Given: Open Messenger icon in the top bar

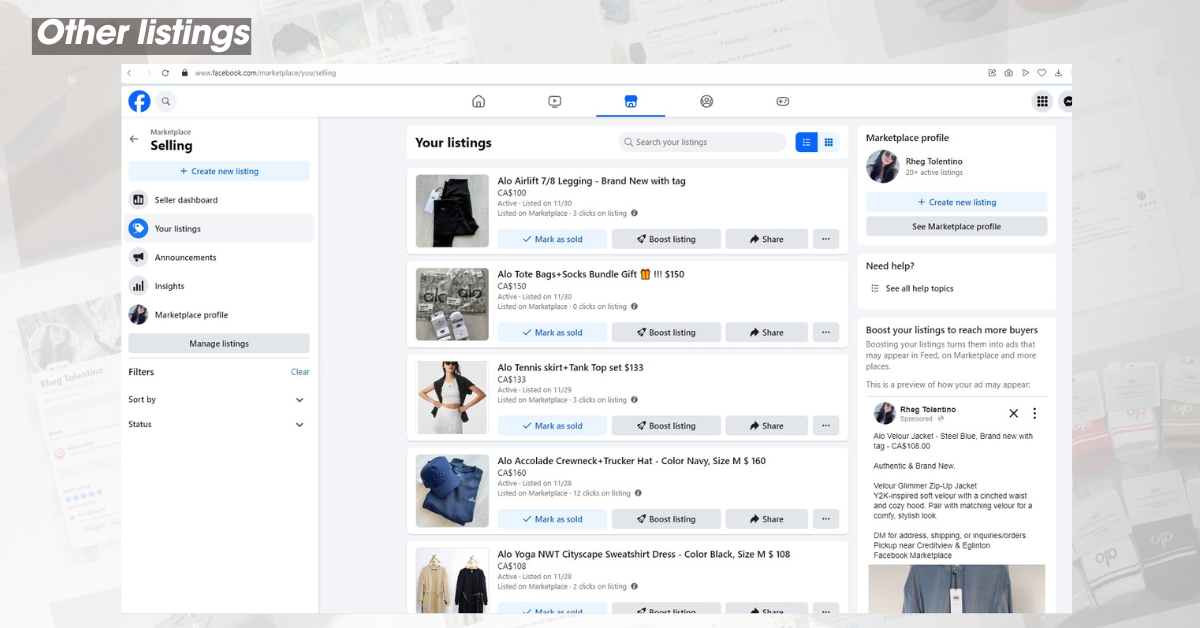Looking at the screenshot, I should [1067, 101].
